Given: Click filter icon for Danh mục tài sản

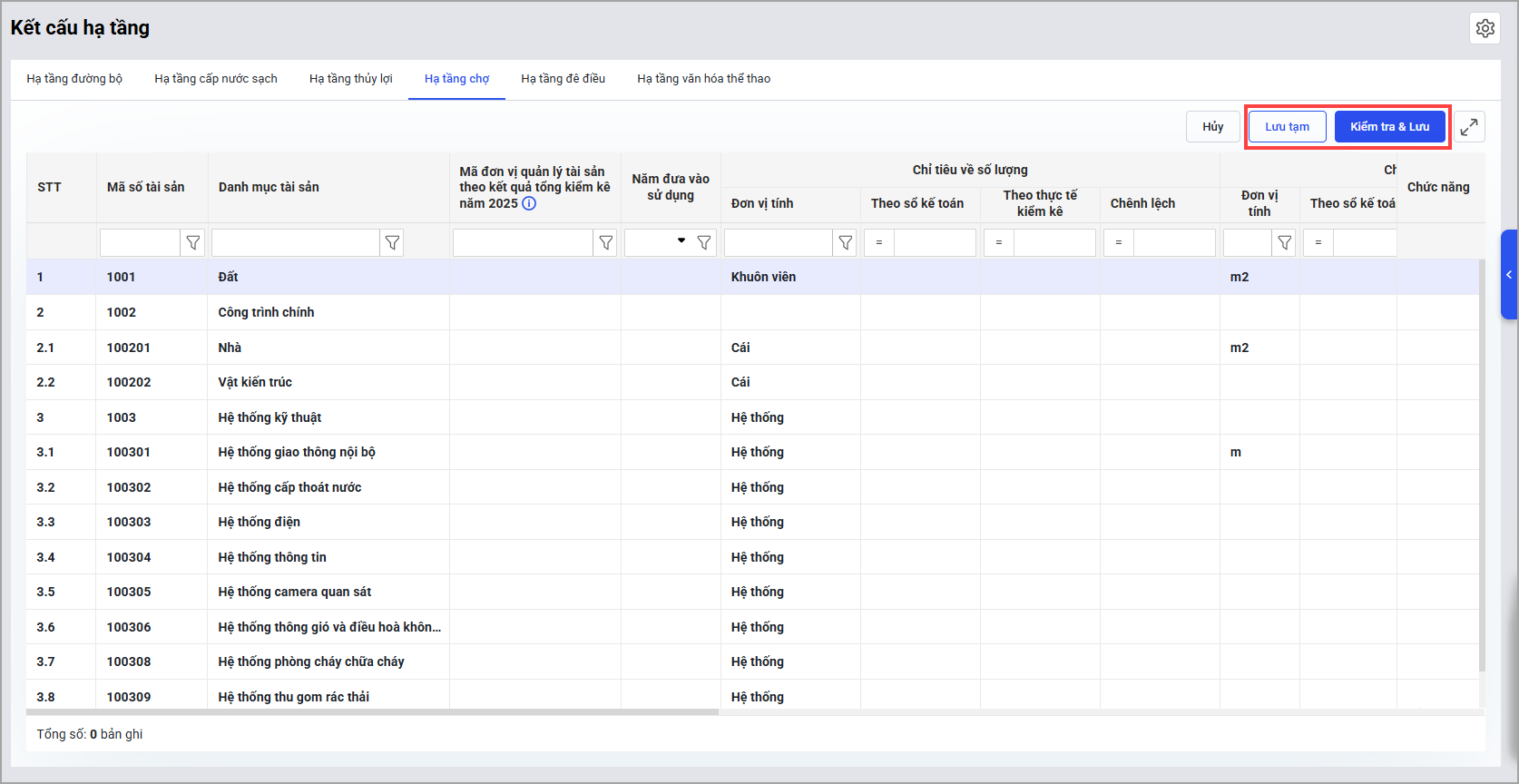Looking at the screenshot, I should click(x=392, y=243).
